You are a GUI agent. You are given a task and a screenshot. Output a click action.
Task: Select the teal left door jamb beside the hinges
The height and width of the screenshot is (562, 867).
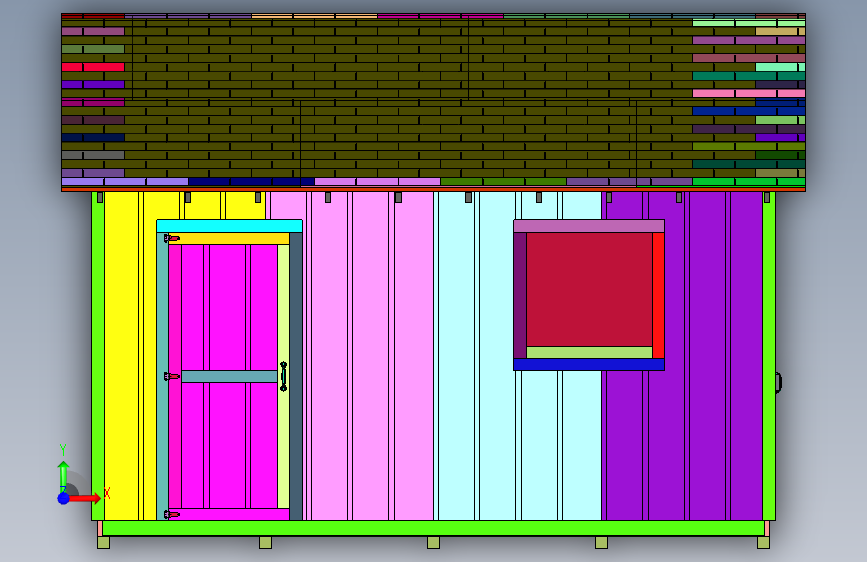163,376
